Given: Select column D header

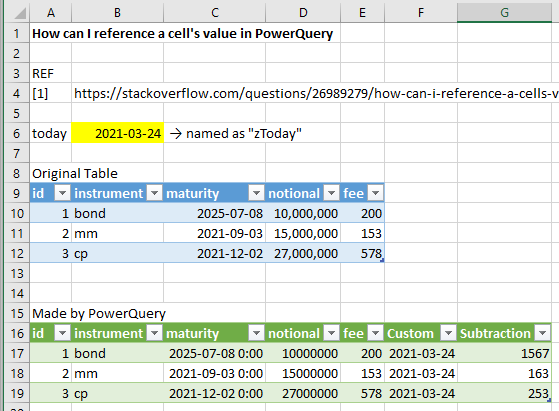Looking at the screenshot, I should (x=303, y=12).
